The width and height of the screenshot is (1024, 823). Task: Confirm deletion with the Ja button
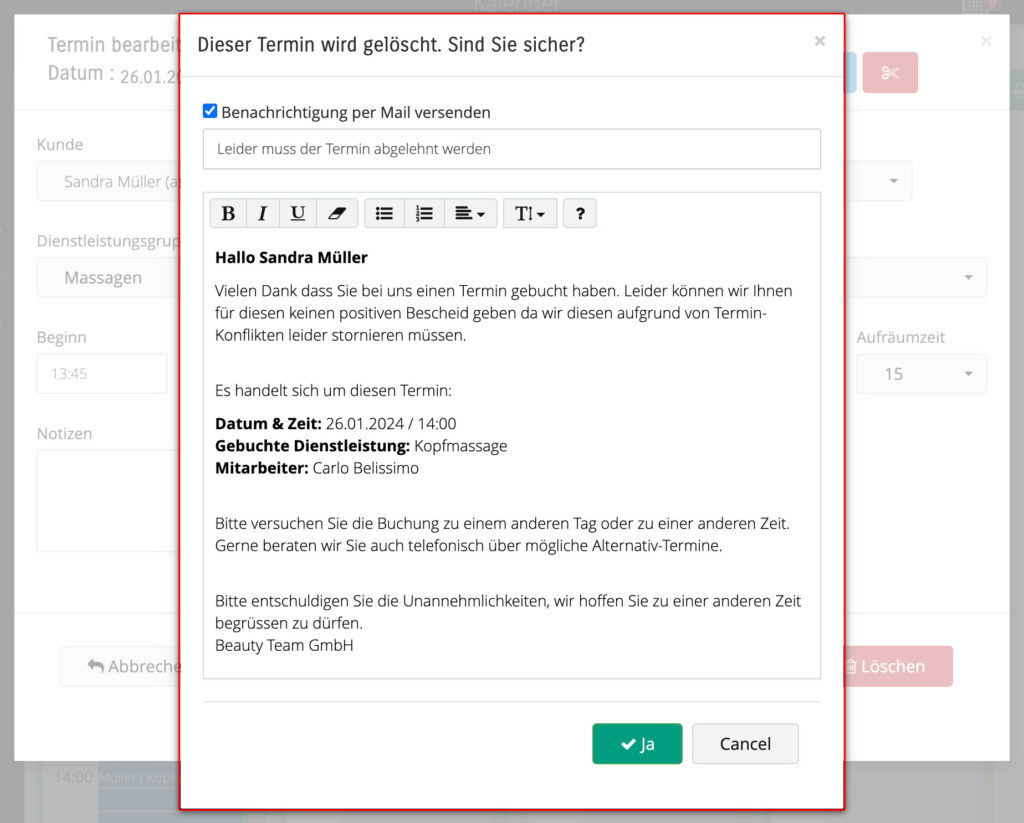pos(637,744)
